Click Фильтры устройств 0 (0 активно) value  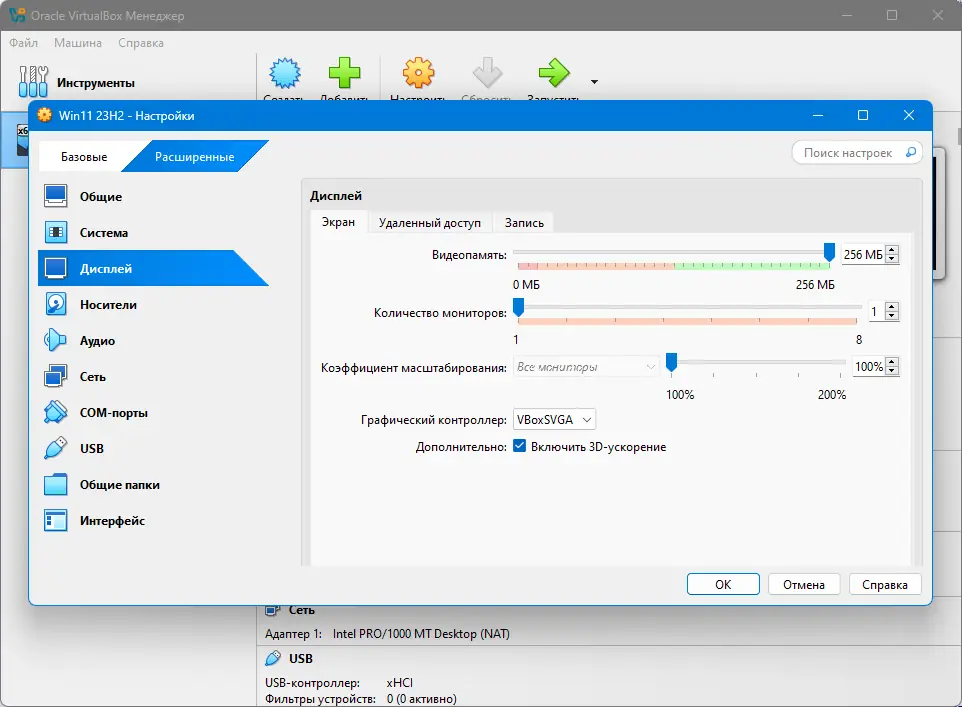point(421,699)
